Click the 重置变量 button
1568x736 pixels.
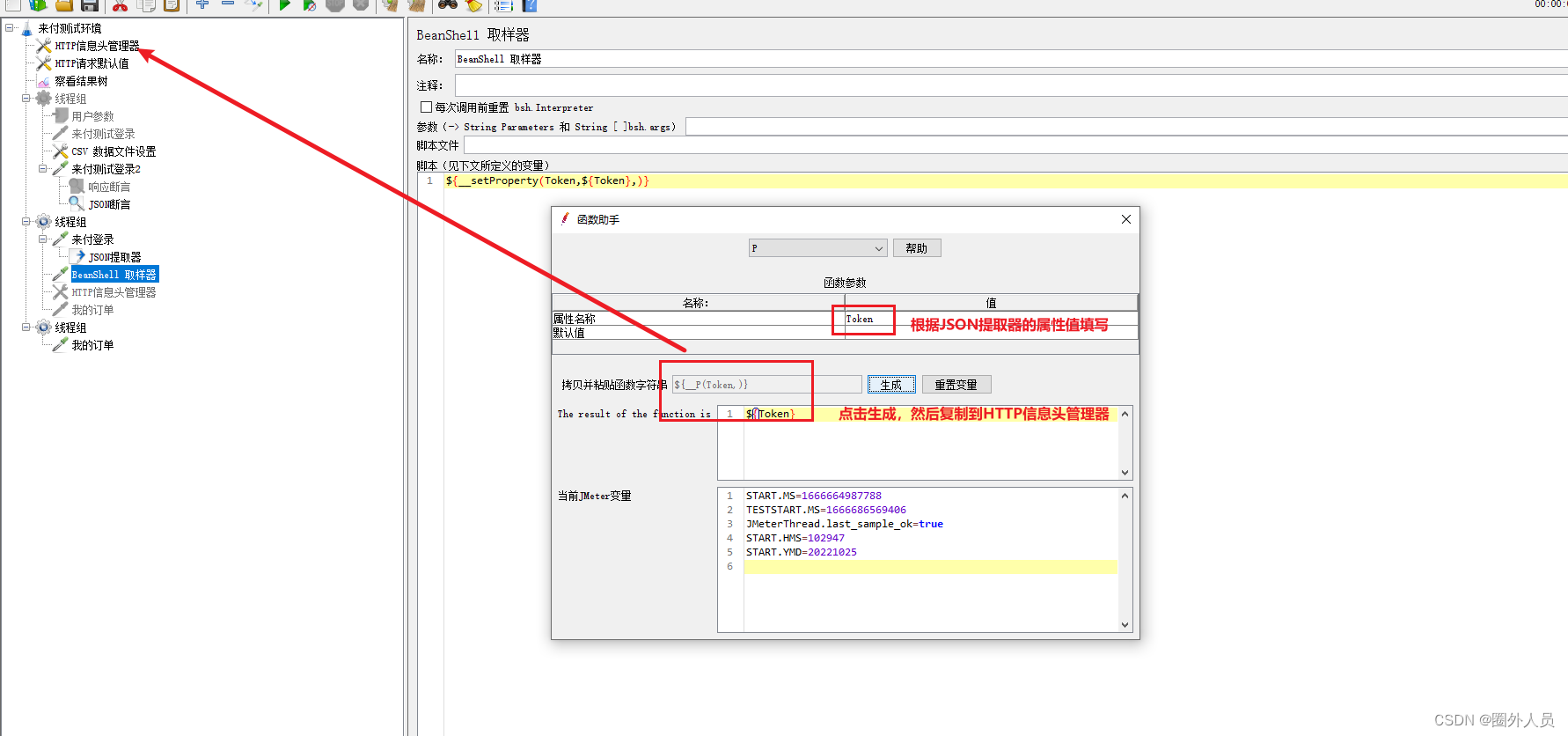[956, 385]
